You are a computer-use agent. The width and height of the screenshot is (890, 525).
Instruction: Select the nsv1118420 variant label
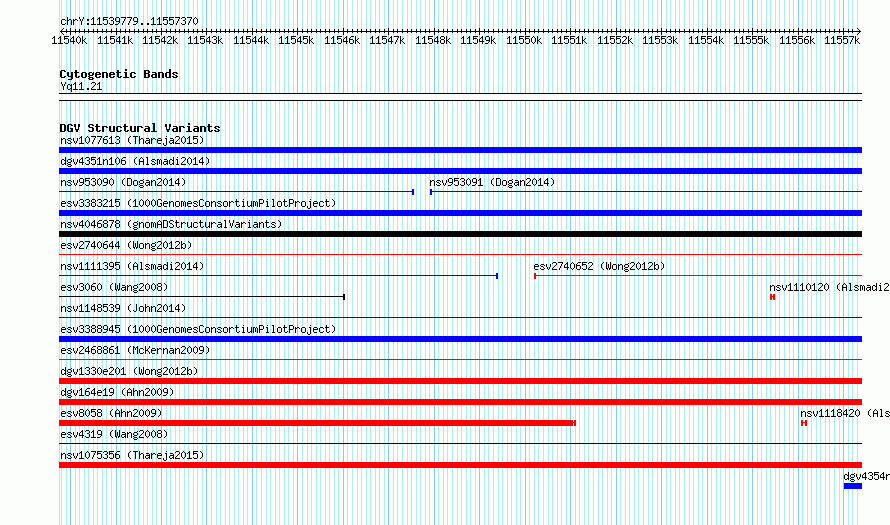pyautogui.click(x=845, y=413)
